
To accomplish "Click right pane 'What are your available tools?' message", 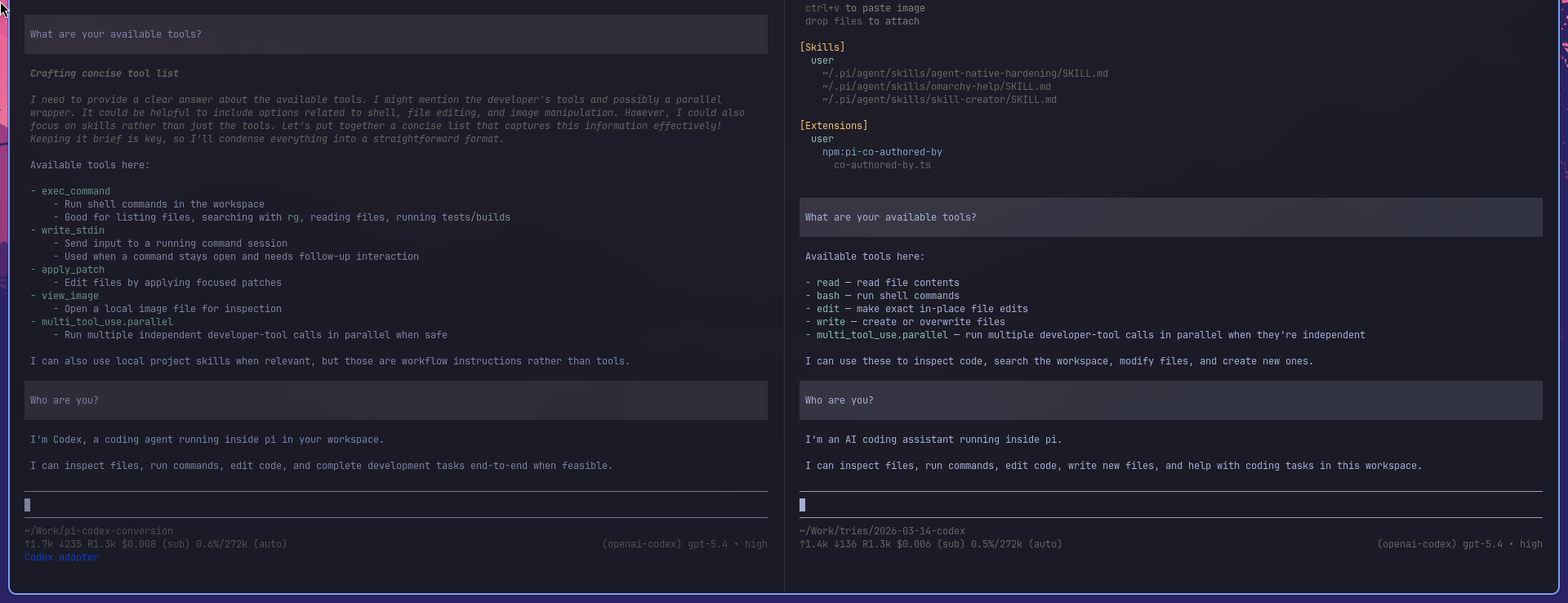I will (1170, 217).
